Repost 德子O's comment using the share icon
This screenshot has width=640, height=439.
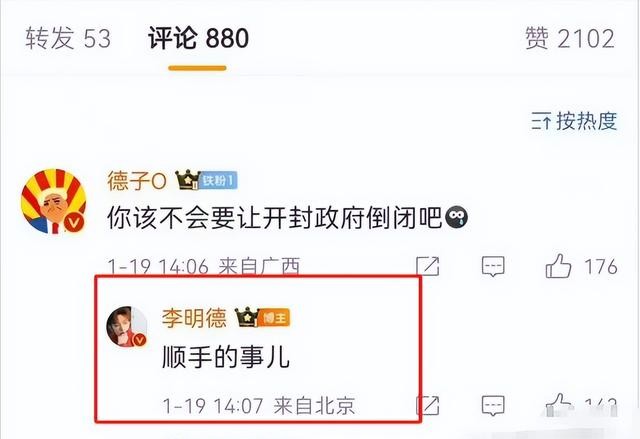point(427,266)
